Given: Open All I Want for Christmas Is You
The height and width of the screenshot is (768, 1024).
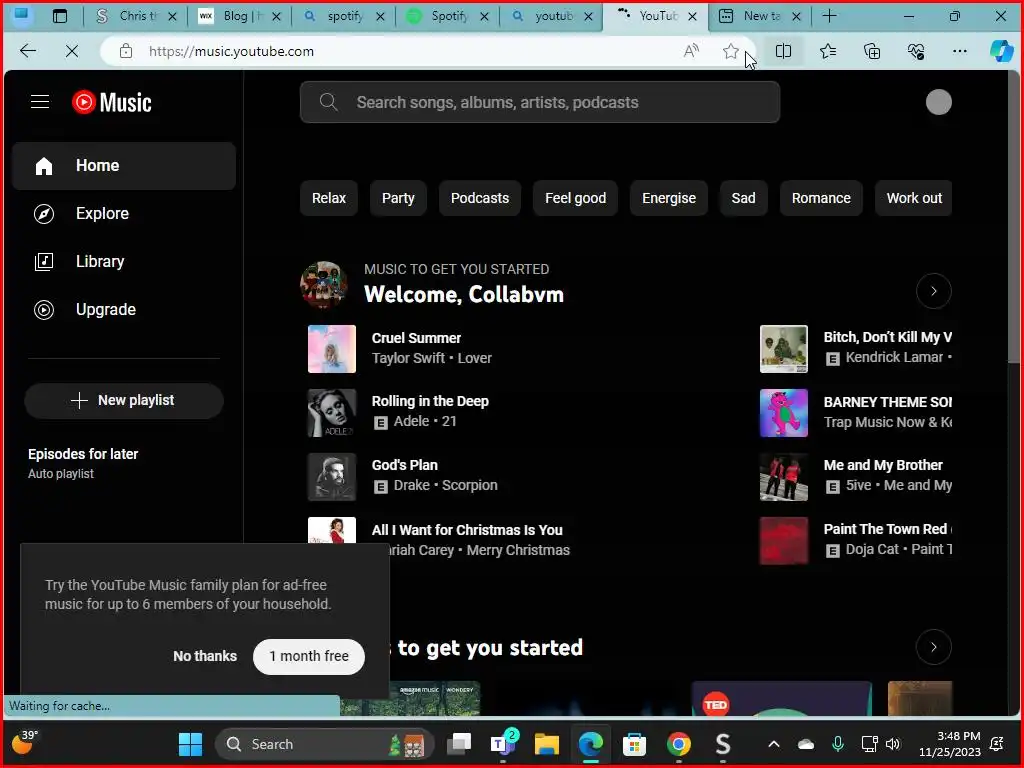Looking at the screenshot, I should pyautogui.click(x=467, y=530).
